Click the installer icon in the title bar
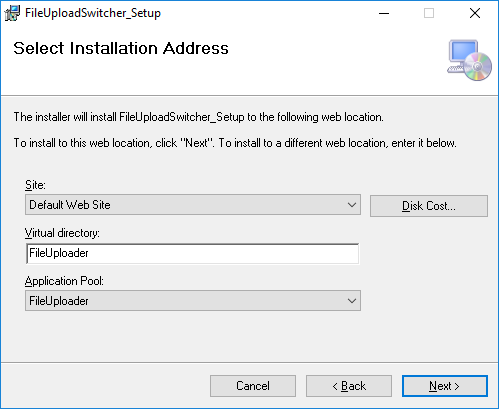 coord(12,13)
